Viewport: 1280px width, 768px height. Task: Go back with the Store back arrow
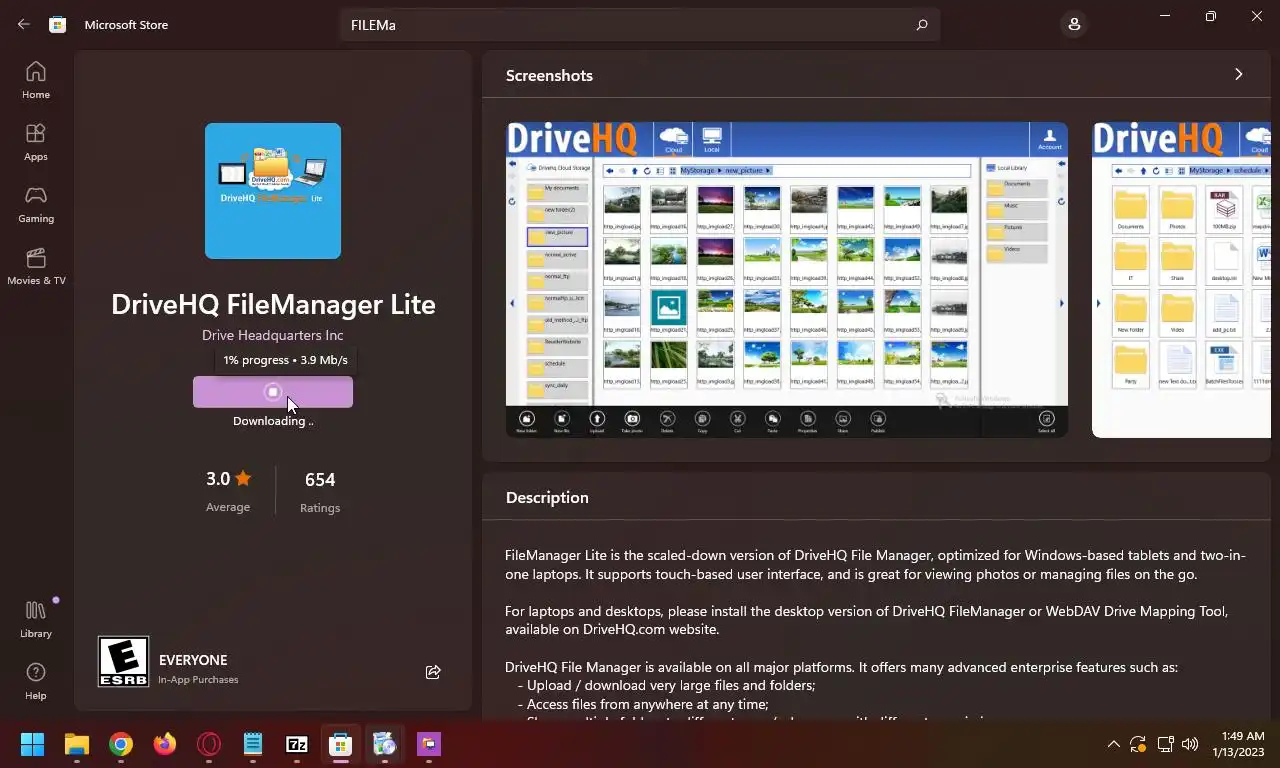click(x=24, y=25)
